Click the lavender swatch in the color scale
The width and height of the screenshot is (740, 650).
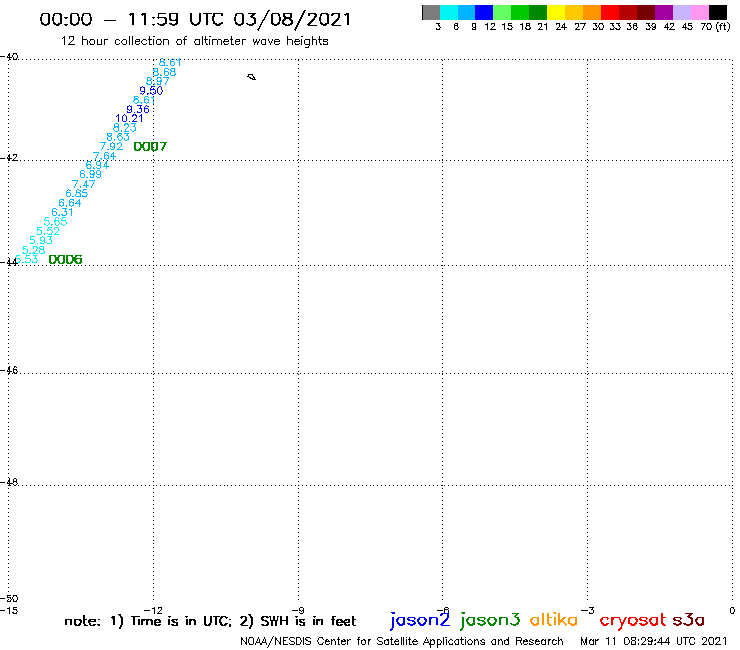click(x=681, y=12)
